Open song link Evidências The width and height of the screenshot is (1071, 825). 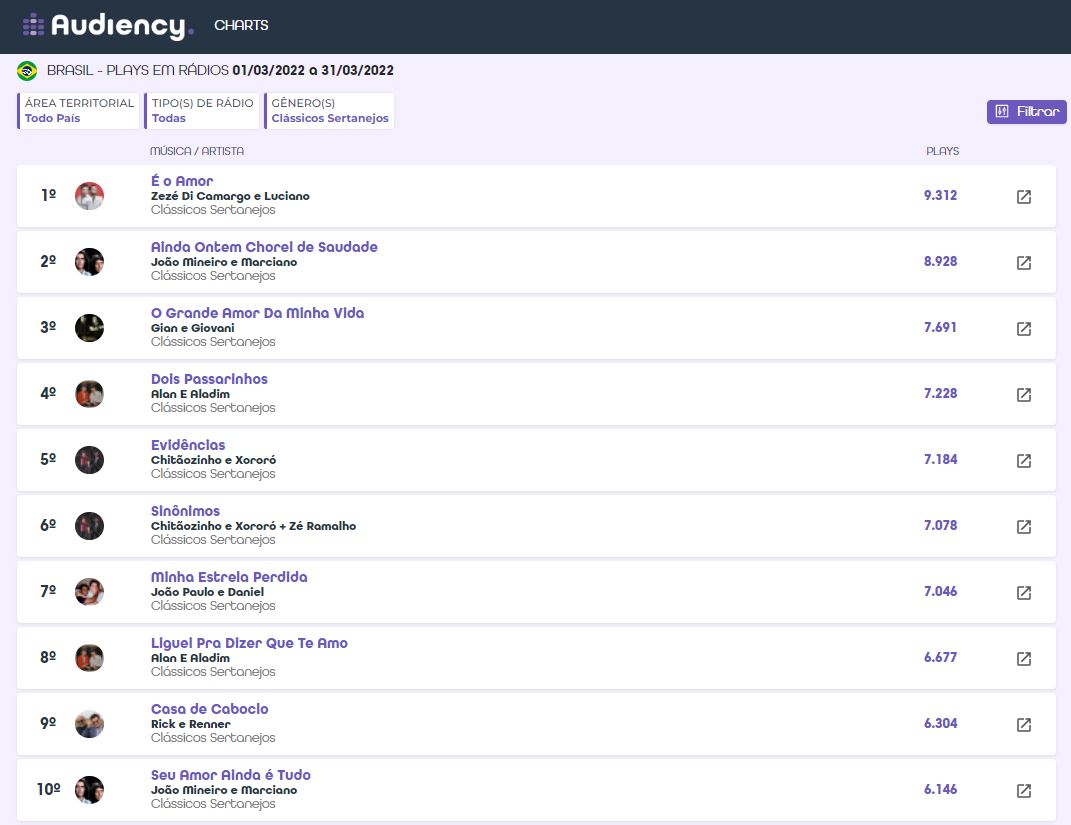pyautogui.click(x=188, y=445)
